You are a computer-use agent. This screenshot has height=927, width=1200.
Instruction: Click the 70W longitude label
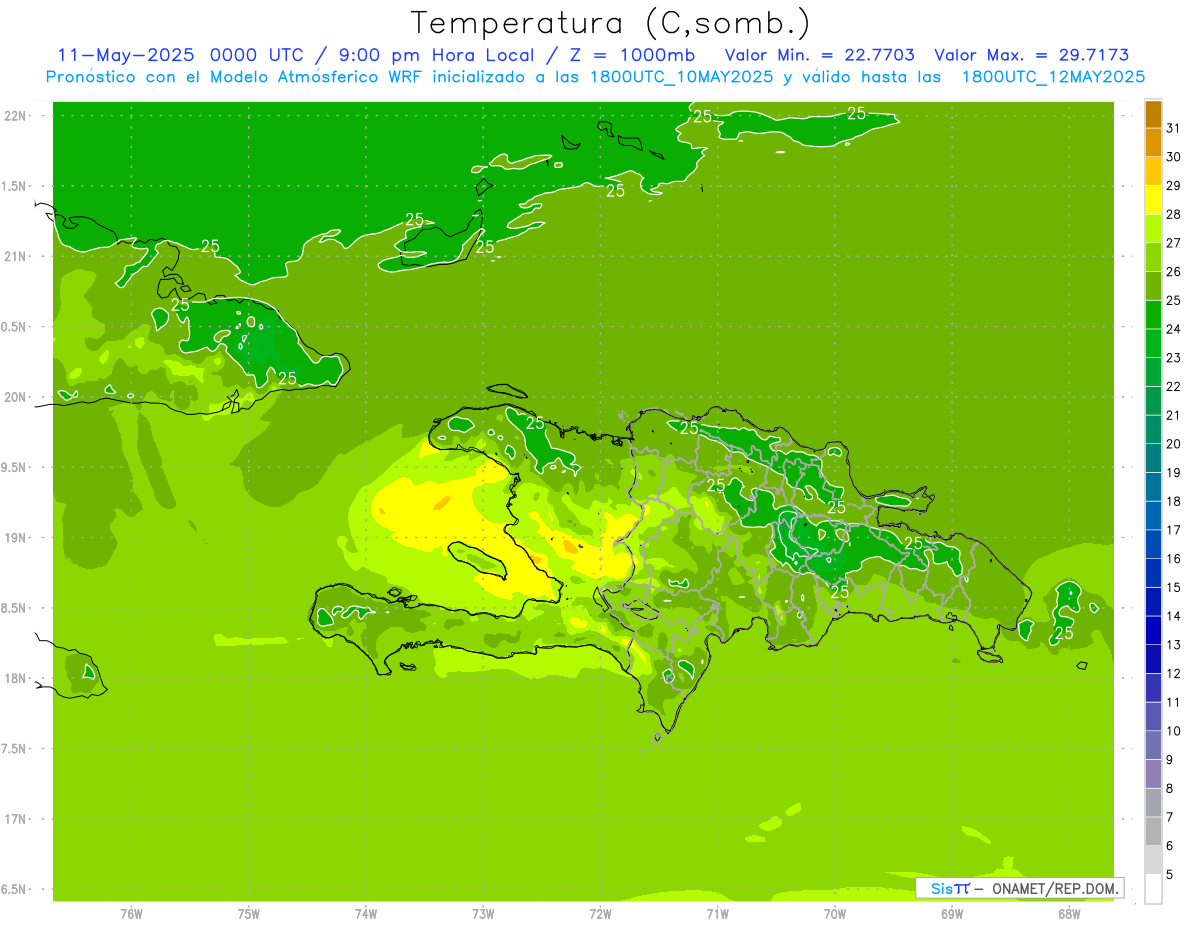(835, 914)
